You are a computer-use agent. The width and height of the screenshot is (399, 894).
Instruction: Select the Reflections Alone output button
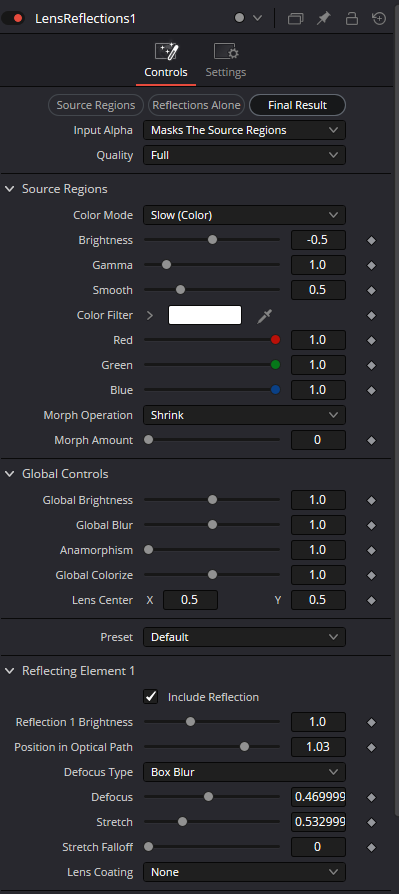tap(196, 105)
